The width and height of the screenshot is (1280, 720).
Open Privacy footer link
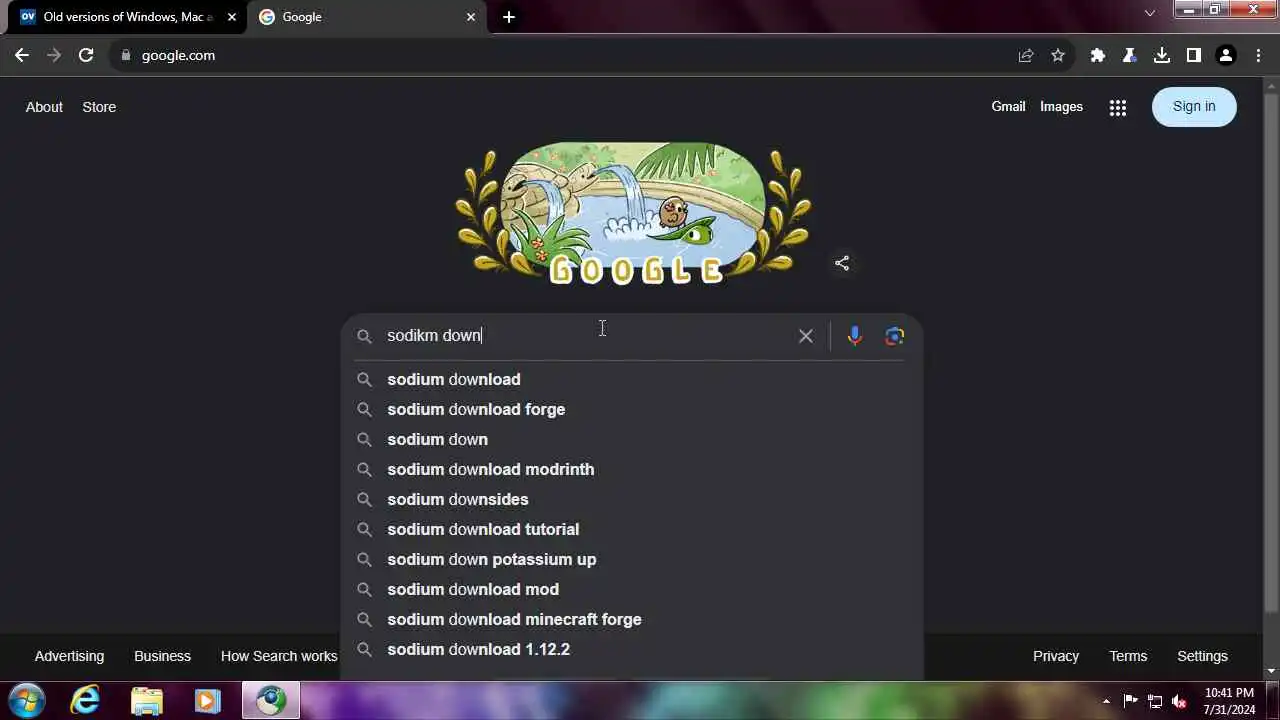(1056, 656)
